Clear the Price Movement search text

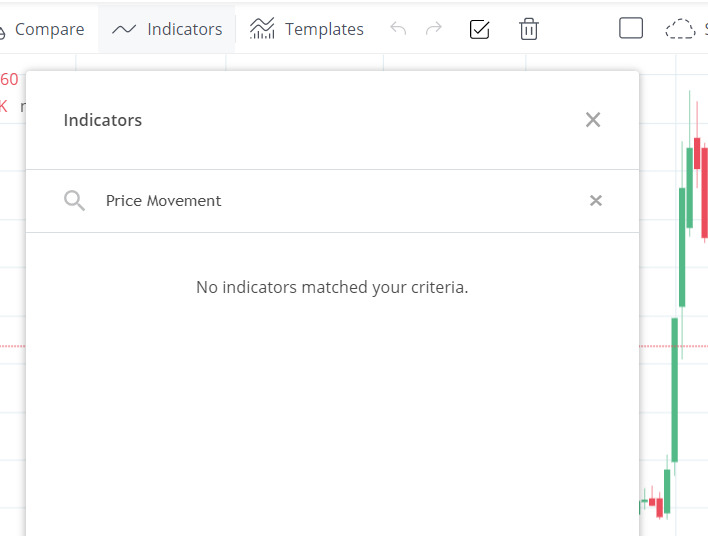coord(596,200)
